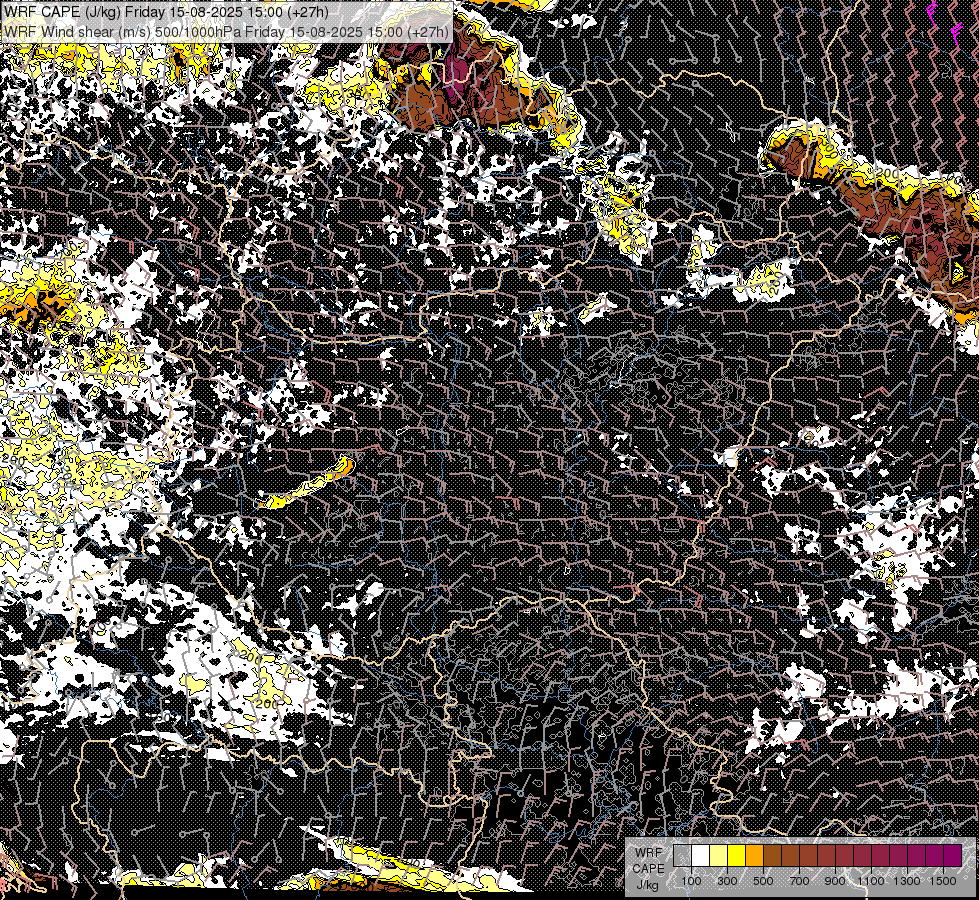Select the transparent below-100 legend swatch
Image resolution: width=979 pixels, height=900 pixels.
682,856
